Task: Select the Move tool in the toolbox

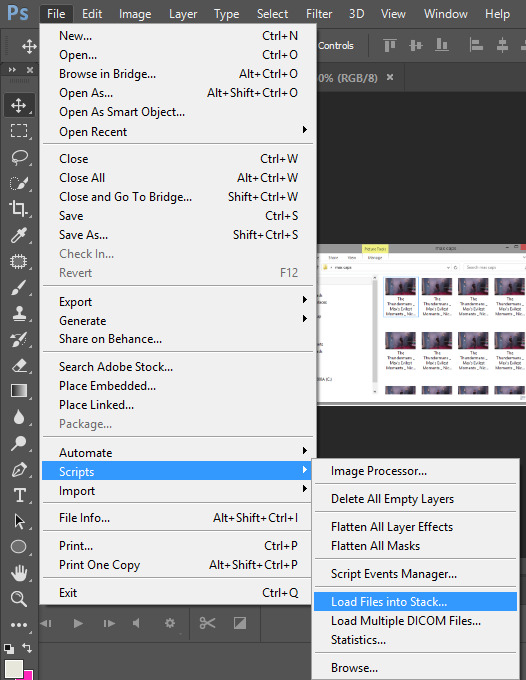Action: tap(19, 105)
